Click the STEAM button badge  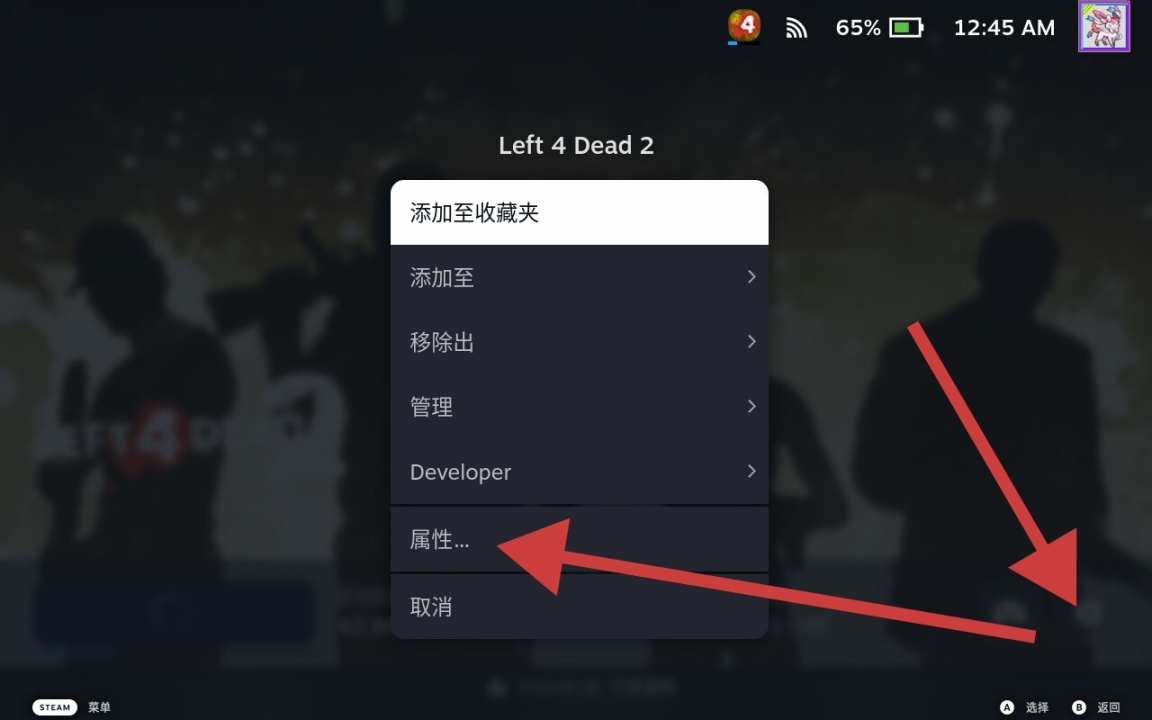point(54,707)
